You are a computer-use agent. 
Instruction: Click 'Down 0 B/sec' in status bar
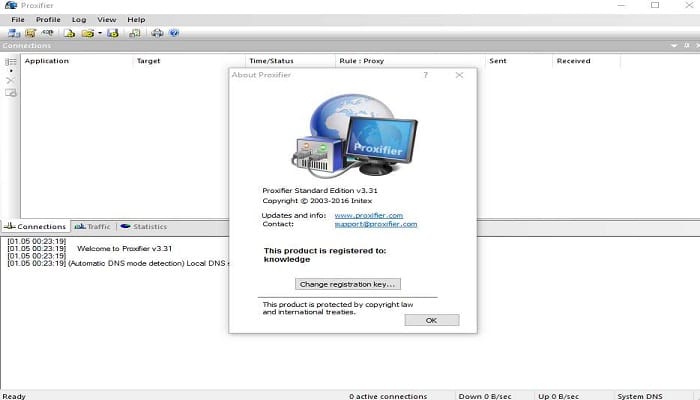pyautogui.click(x=485, y=396)
